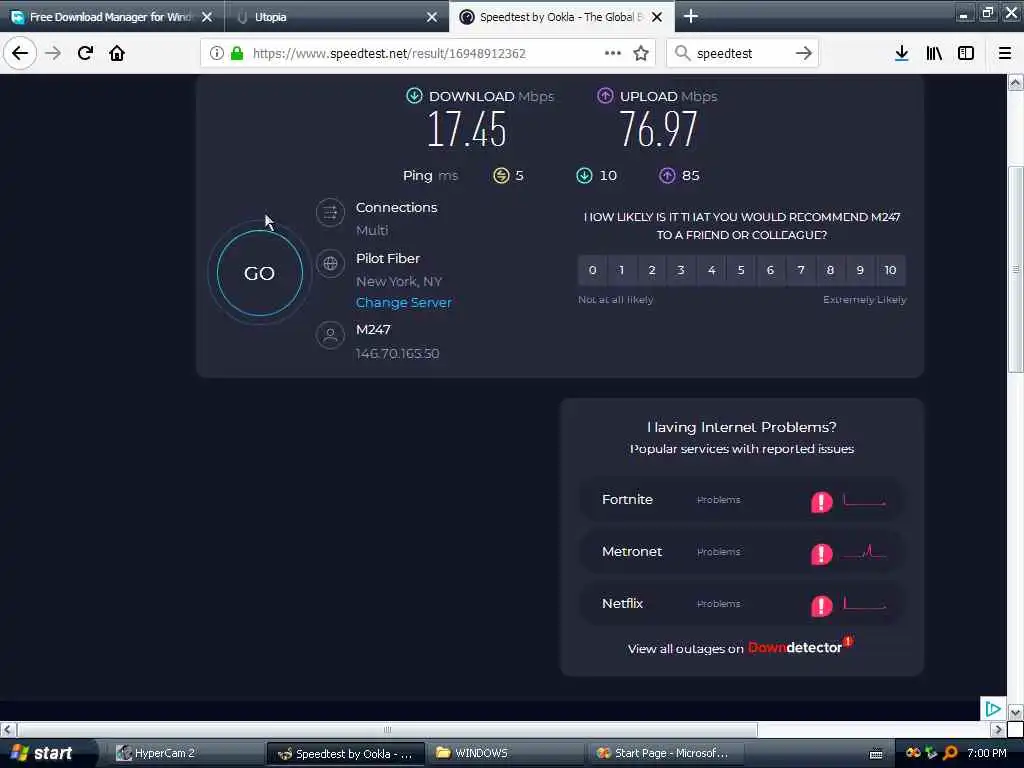
Task: Click the upload ping latency icon
Action: click(x=667, y=175)
